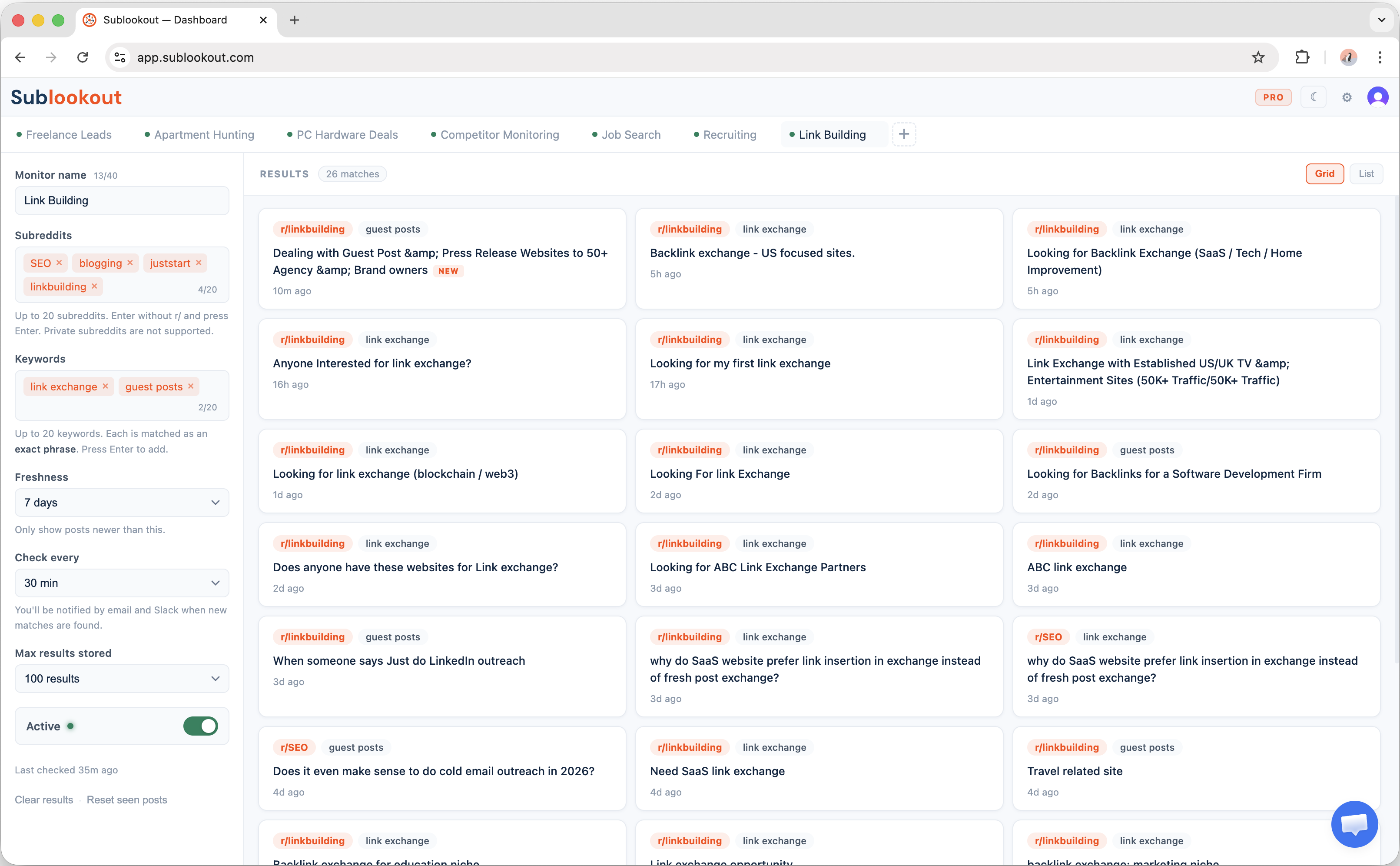1400x866 pixels.
Task: Remove the link exchange keyword
Action: [x=105, y=386]
